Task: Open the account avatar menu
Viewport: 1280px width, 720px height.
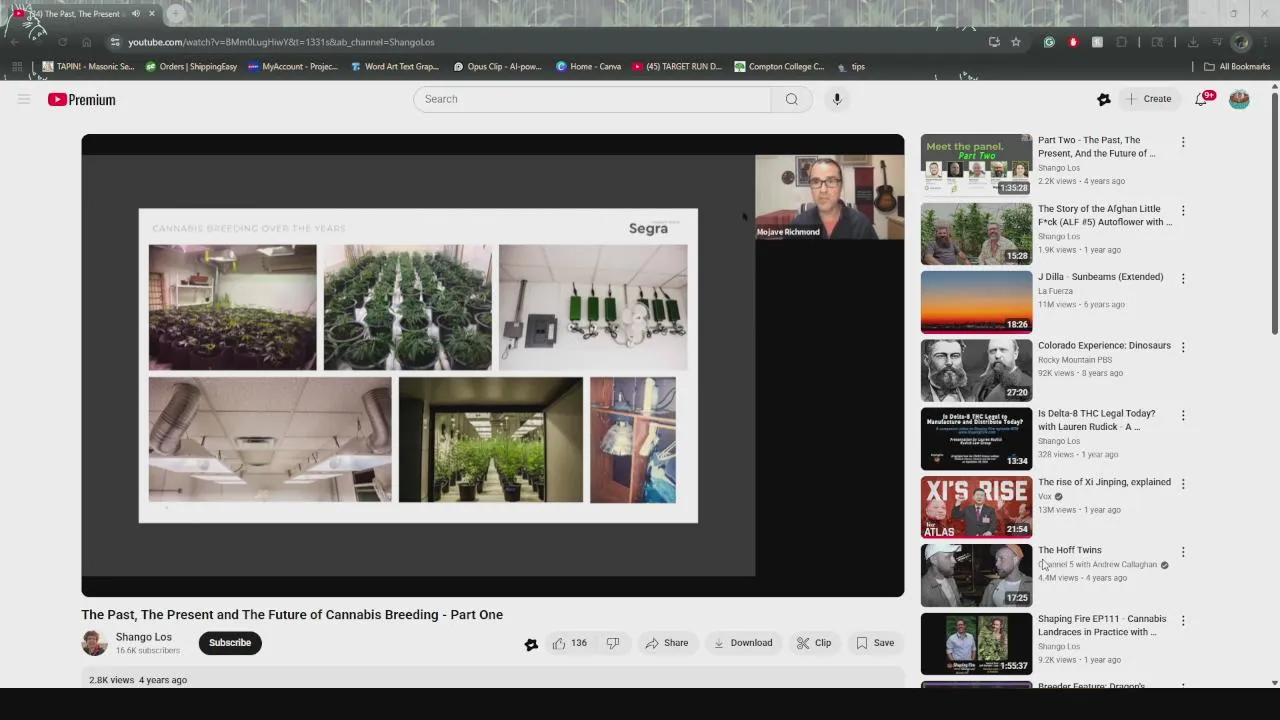Action: coord(1239,99)
